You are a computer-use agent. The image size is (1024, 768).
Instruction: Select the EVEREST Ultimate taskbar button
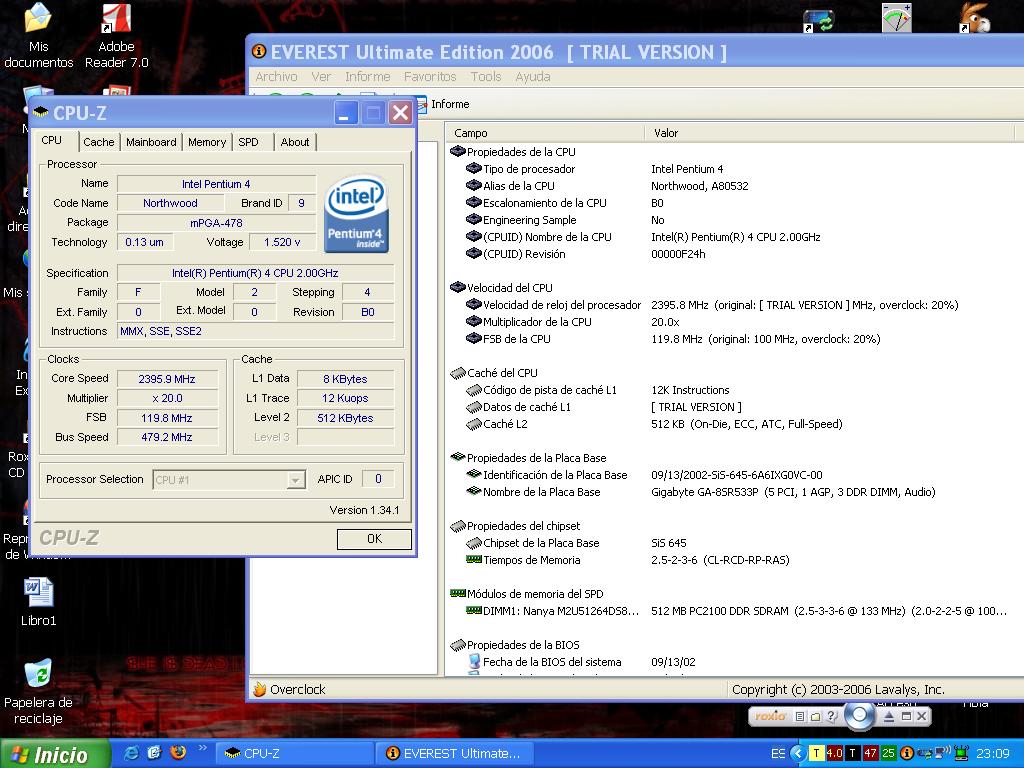(454, 753)
